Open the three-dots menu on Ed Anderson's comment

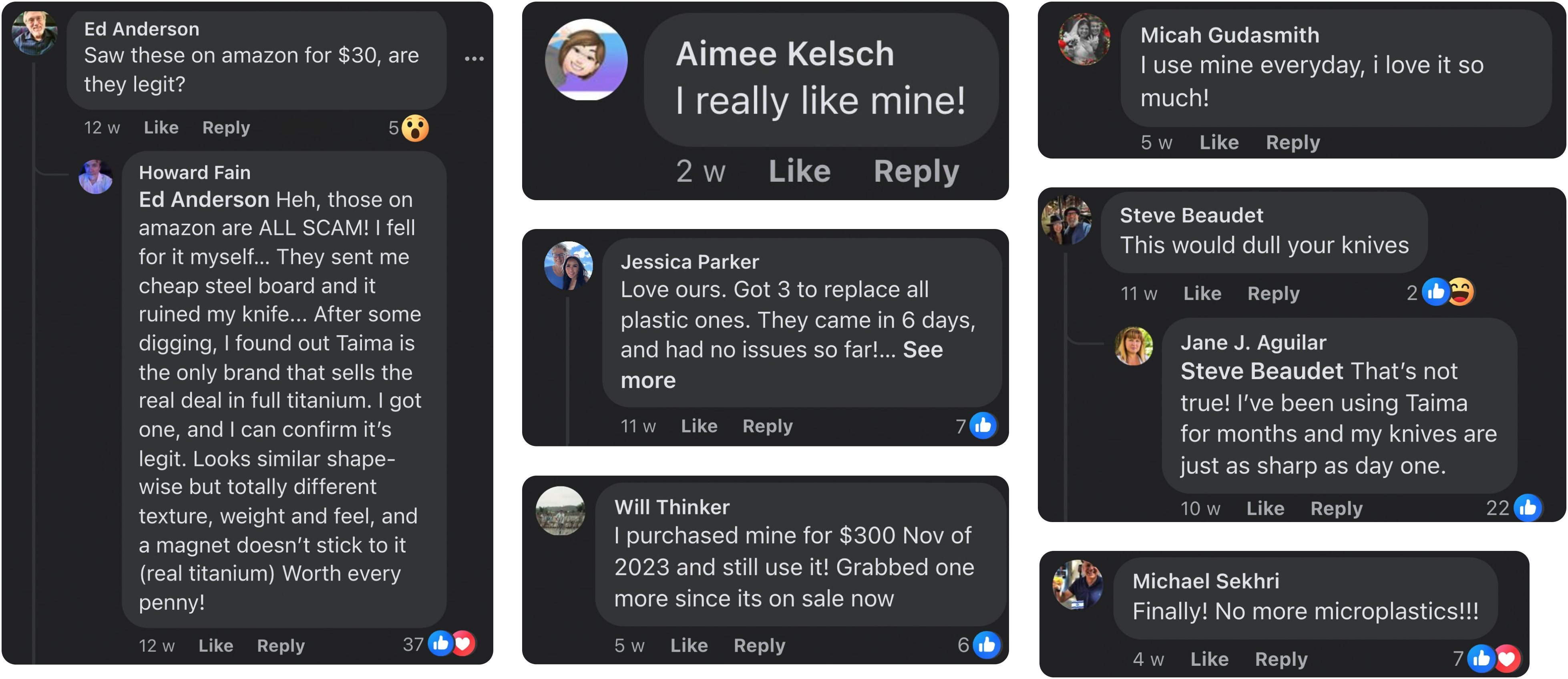[x=474, y=59]
